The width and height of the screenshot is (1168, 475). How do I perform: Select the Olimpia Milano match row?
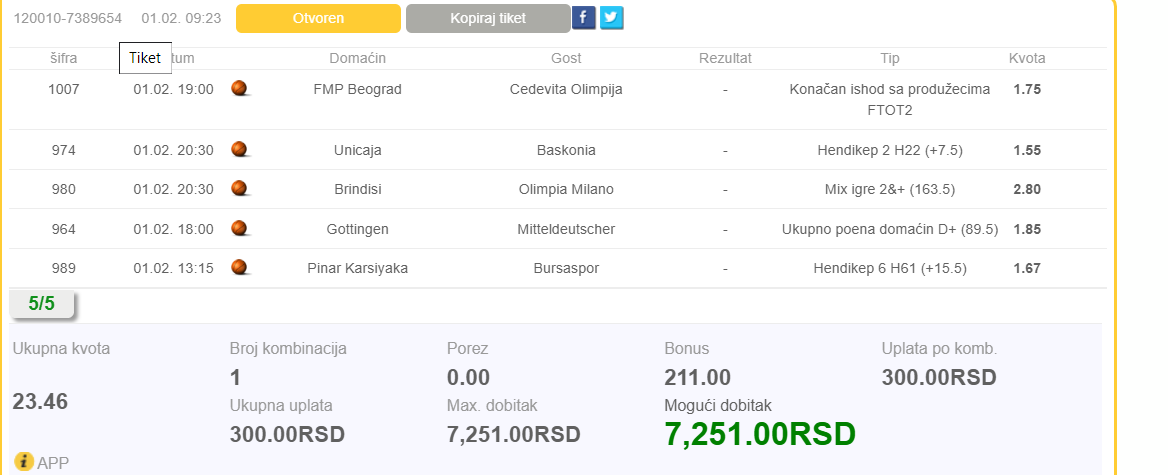[557, 189]
